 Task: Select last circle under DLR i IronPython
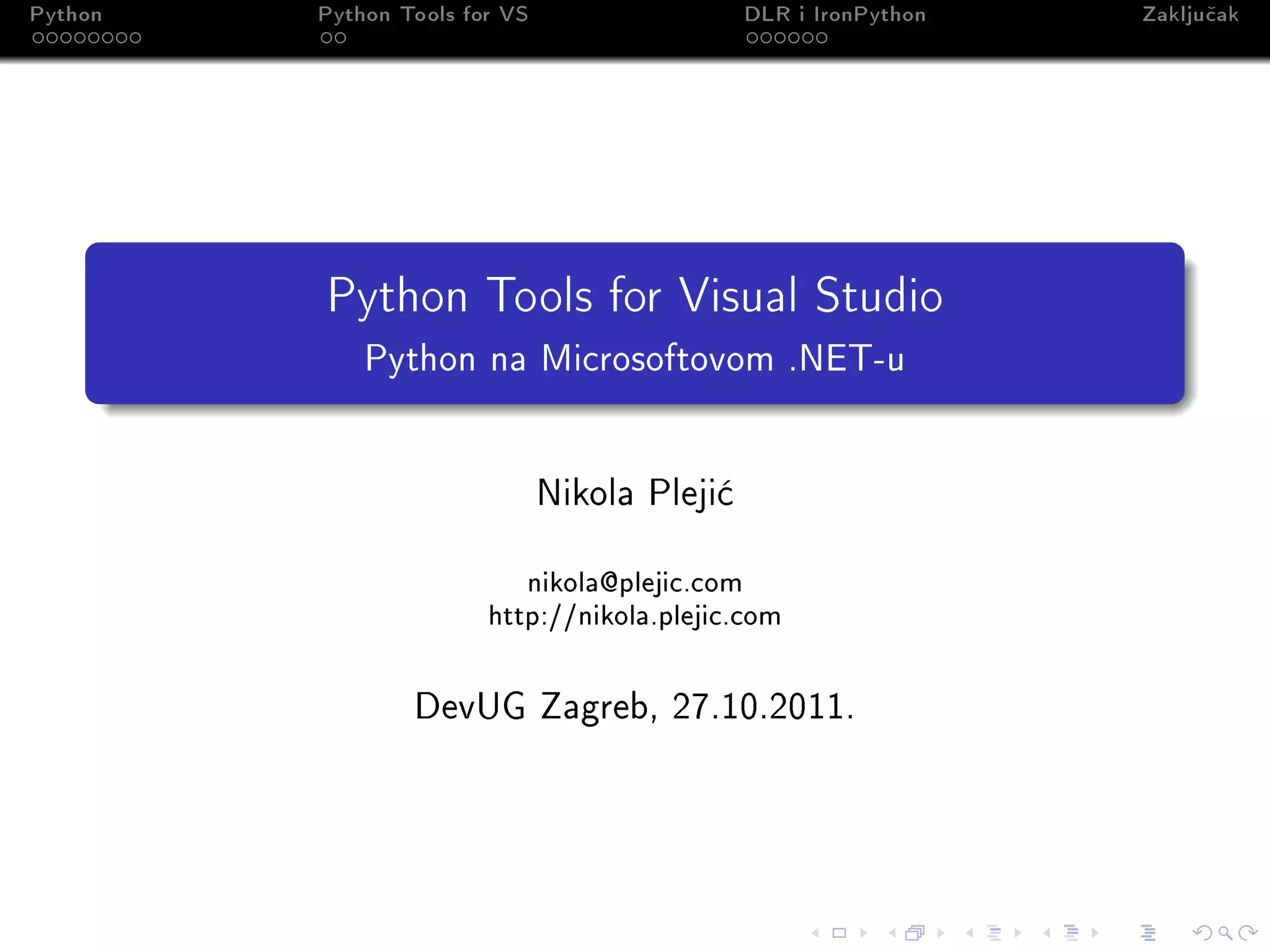[821, 38]
